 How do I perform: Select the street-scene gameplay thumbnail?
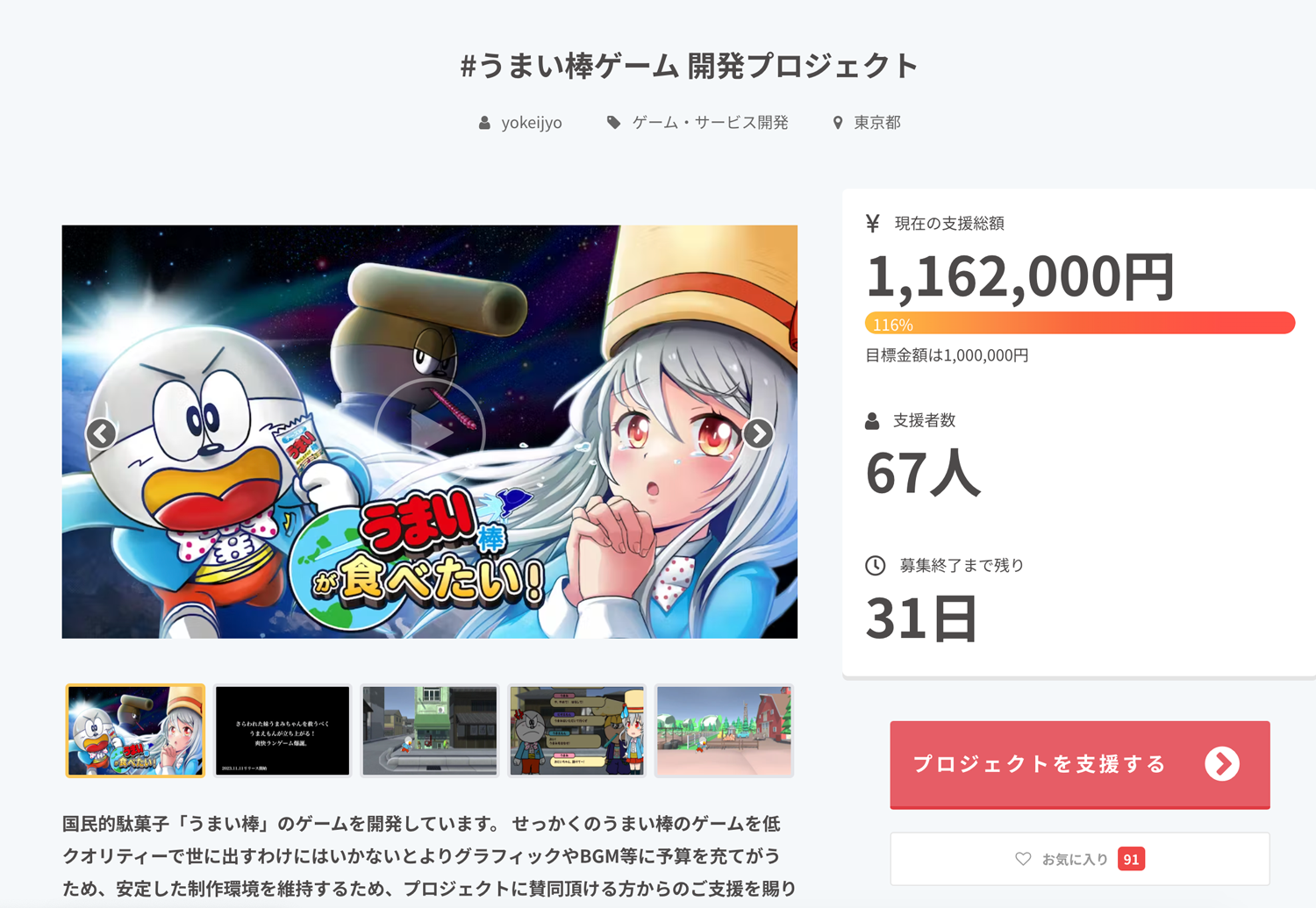430,731
